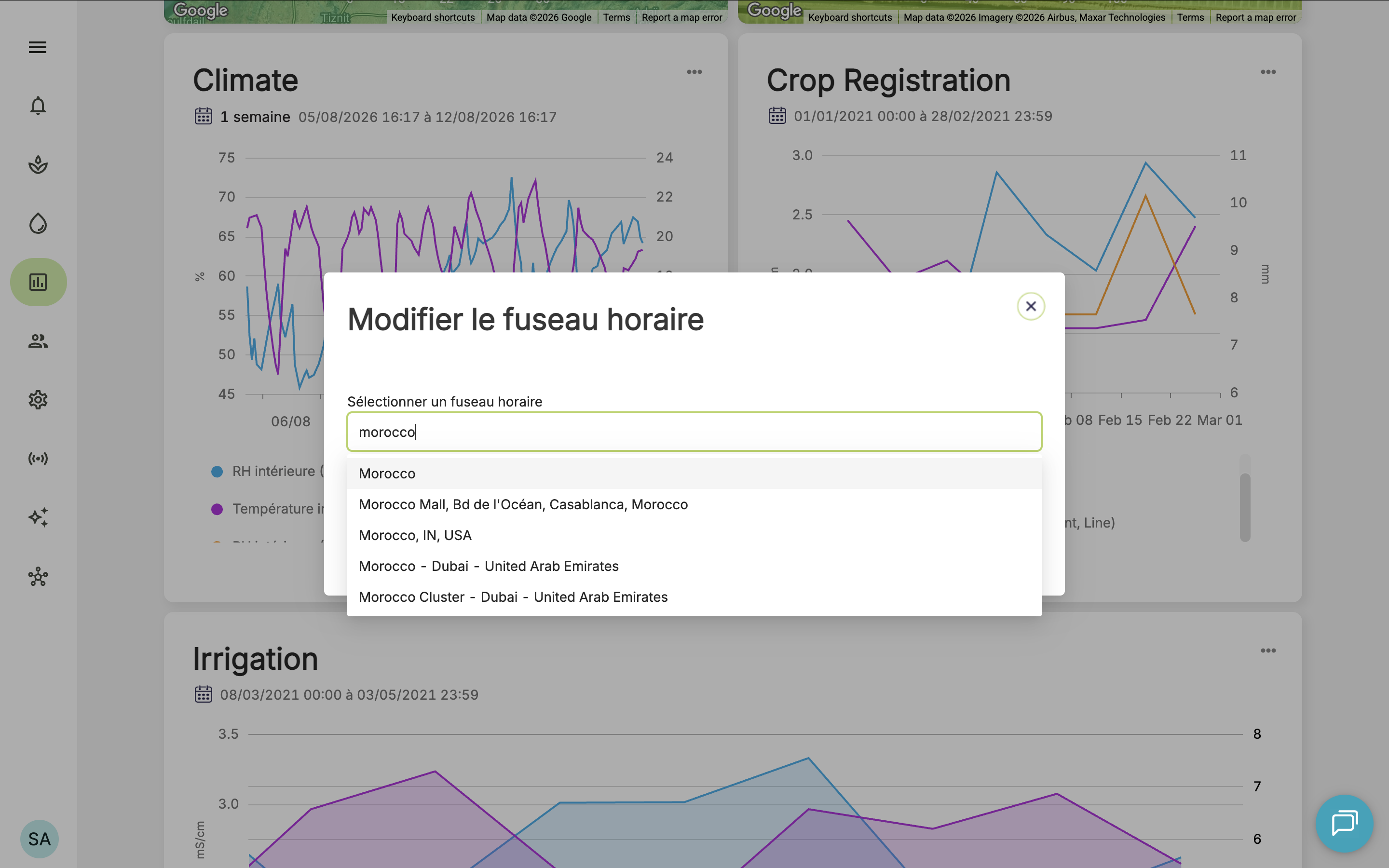This screenshot has width=1389, height=868.
Task: Click Report a map error on right map
Action: click(x=1256, y=17)
